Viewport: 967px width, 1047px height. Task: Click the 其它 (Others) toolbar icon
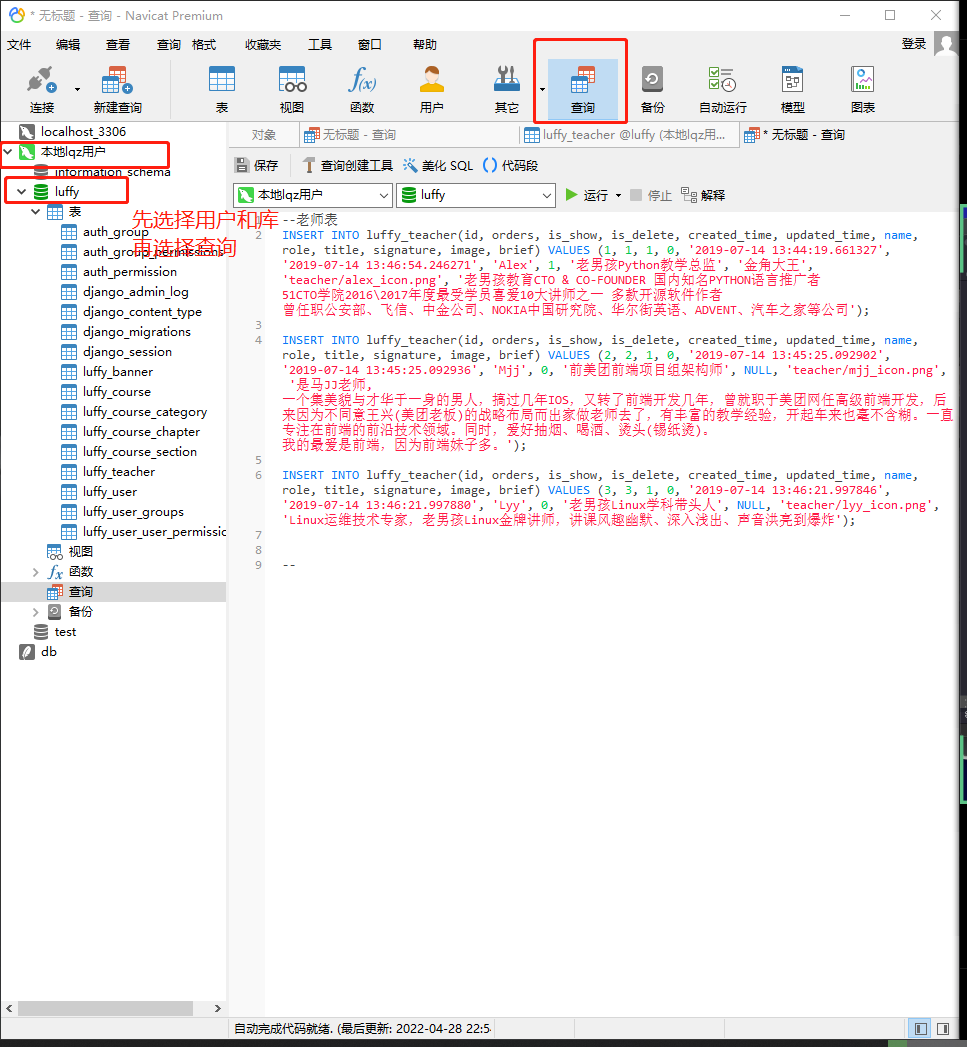click(506, 89)
